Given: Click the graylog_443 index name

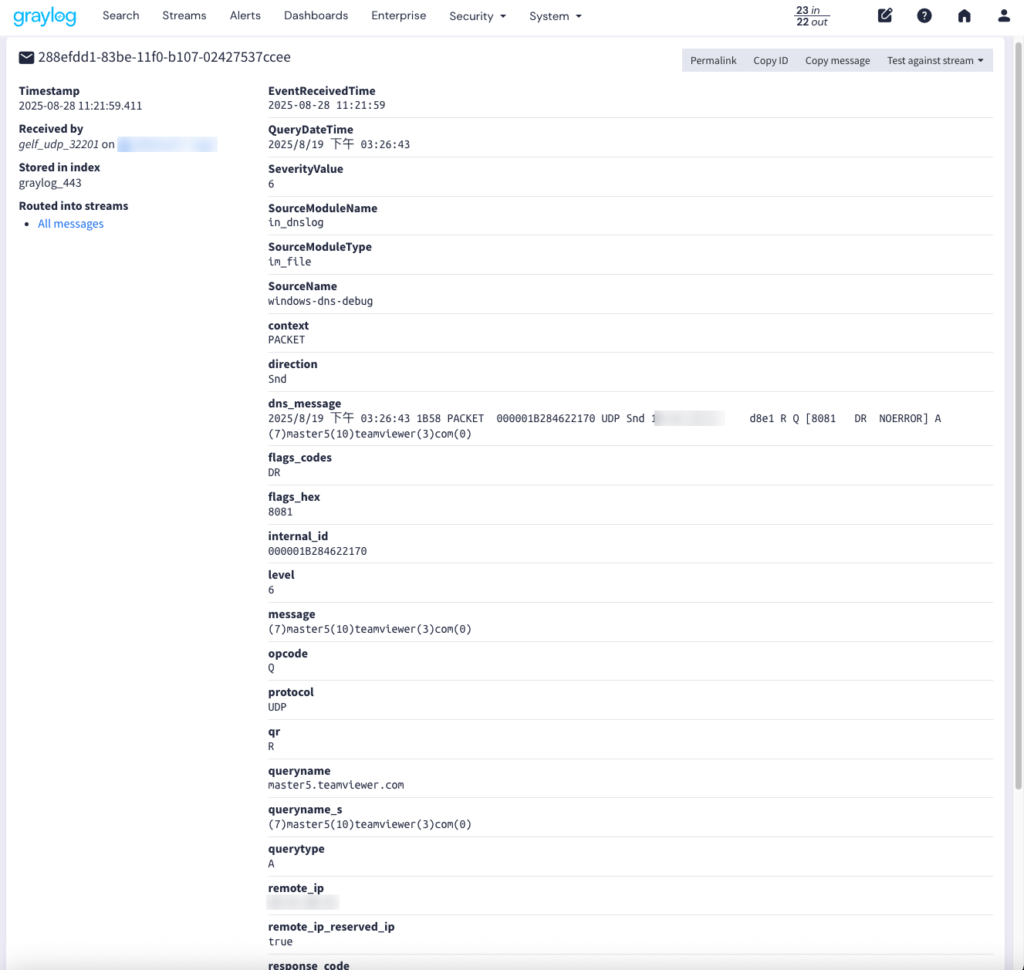Looking at the screenshot, I should (50, 183).
